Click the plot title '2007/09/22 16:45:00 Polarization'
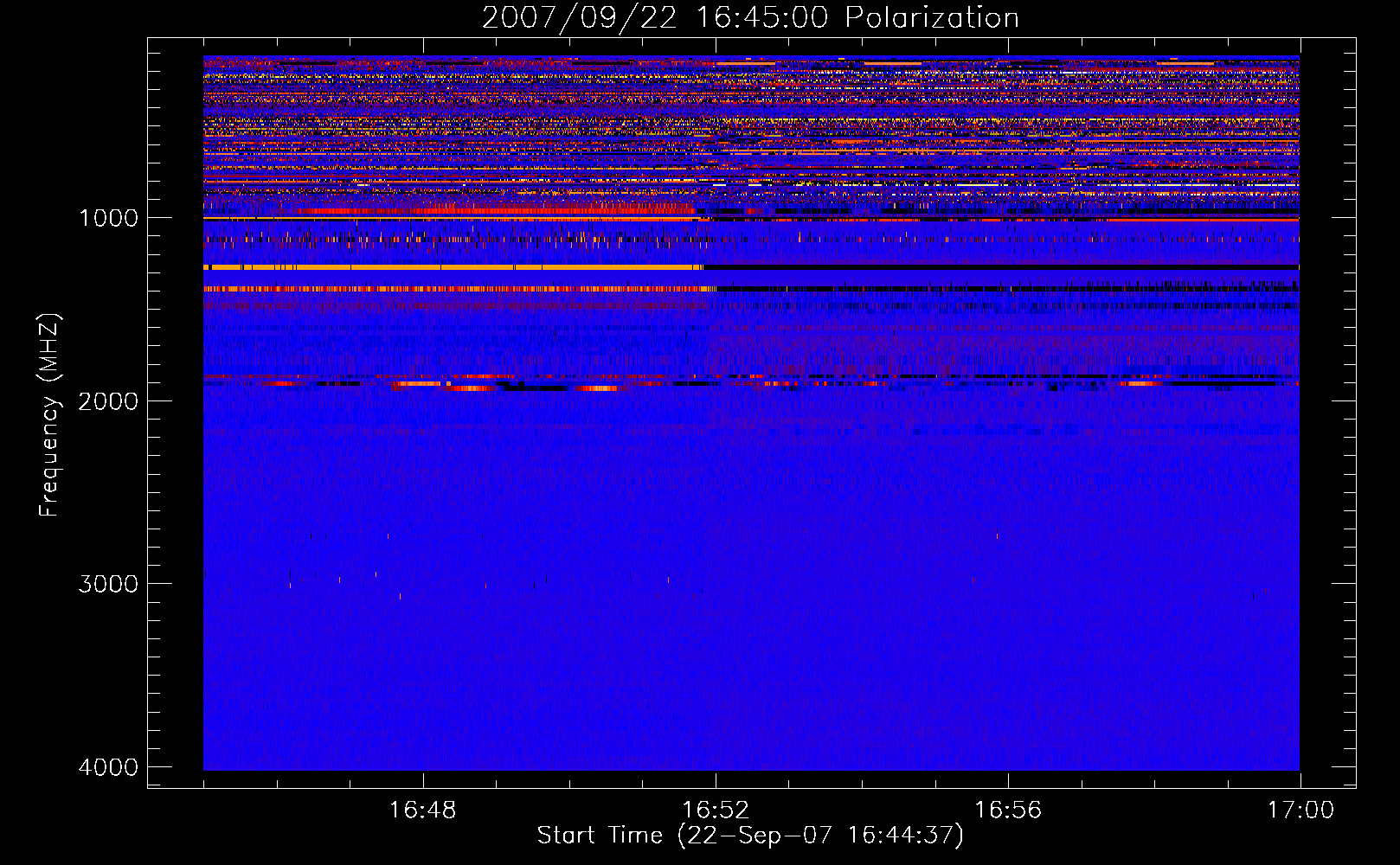This screenshot has width=1400, height=865. [750, 17]
